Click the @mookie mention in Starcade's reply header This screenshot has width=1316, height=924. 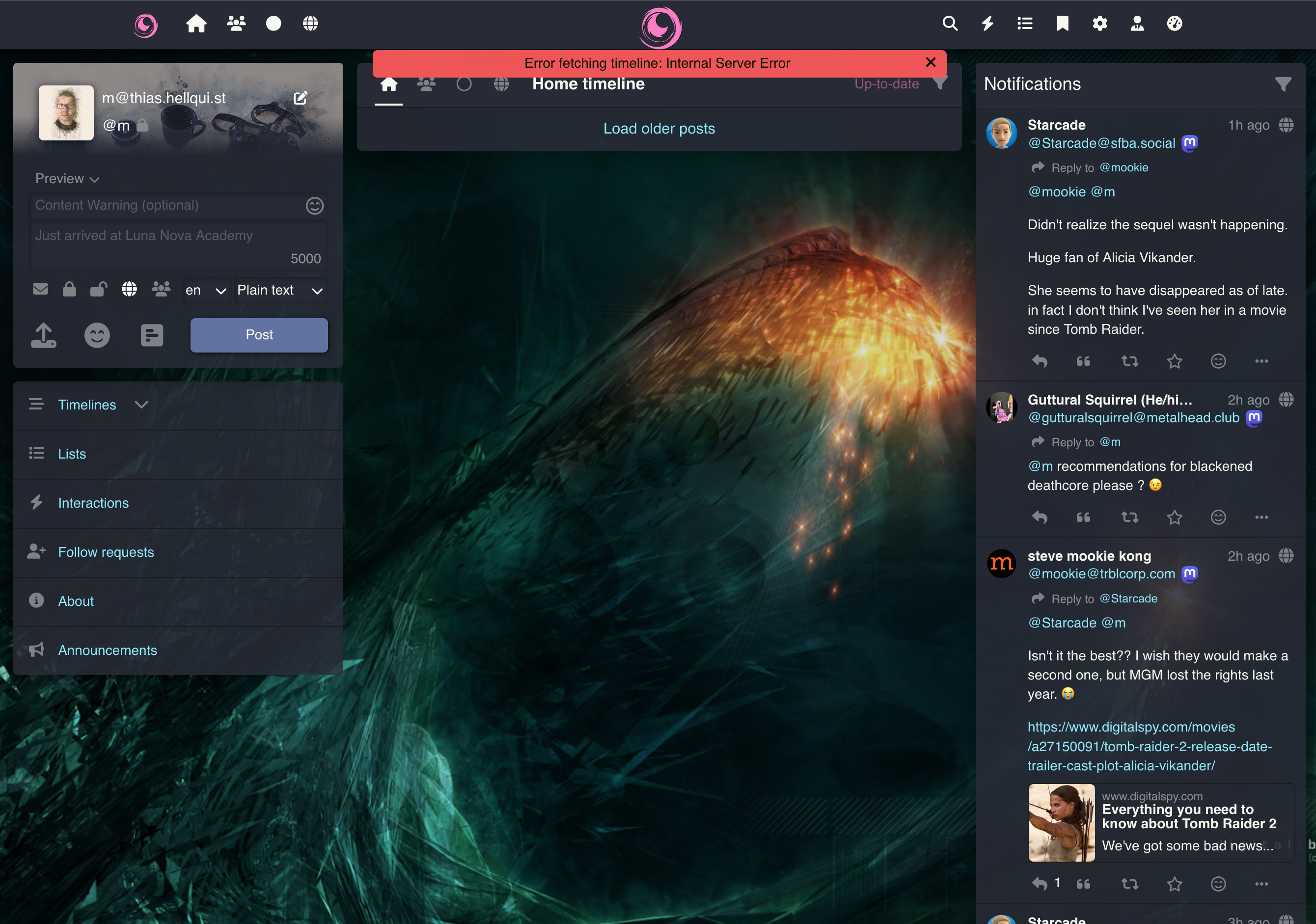(1124, 168)
